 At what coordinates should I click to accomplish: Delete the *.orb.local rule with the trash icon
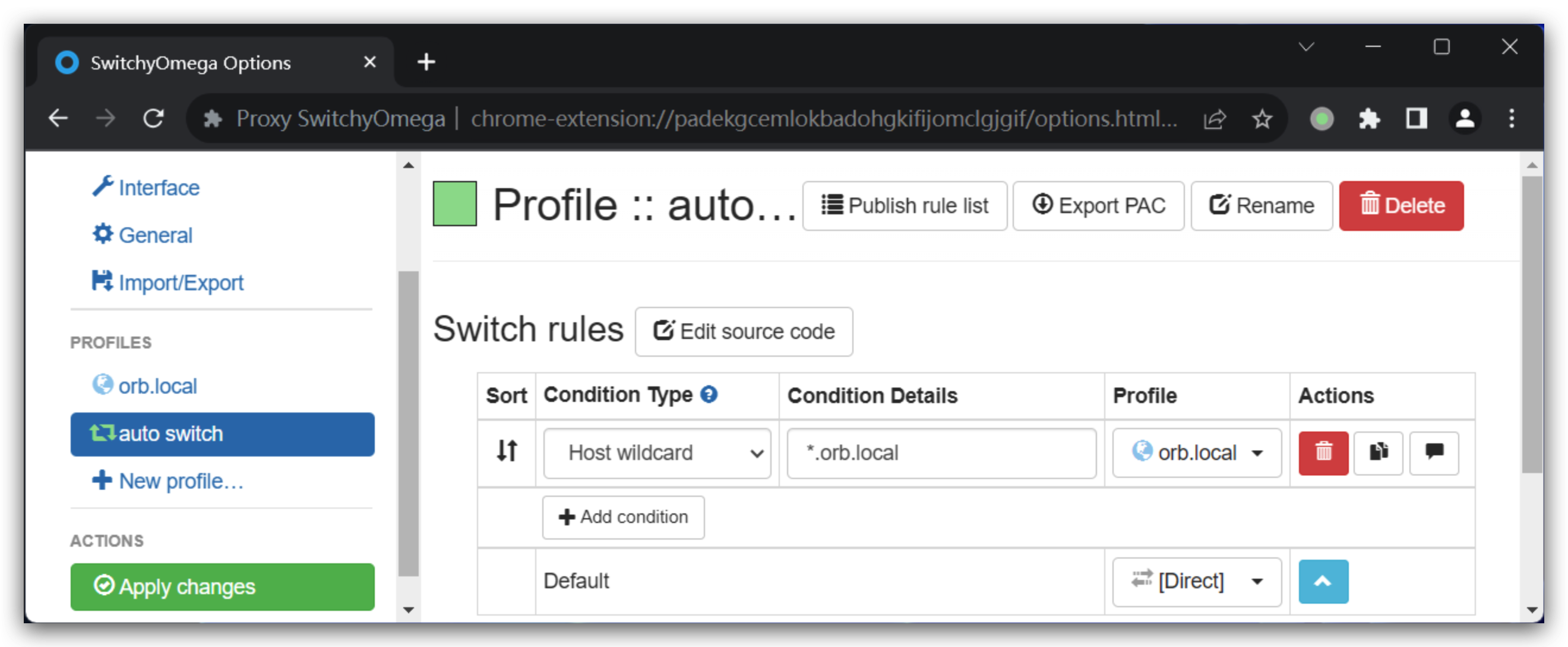[x=1323, y=452]
